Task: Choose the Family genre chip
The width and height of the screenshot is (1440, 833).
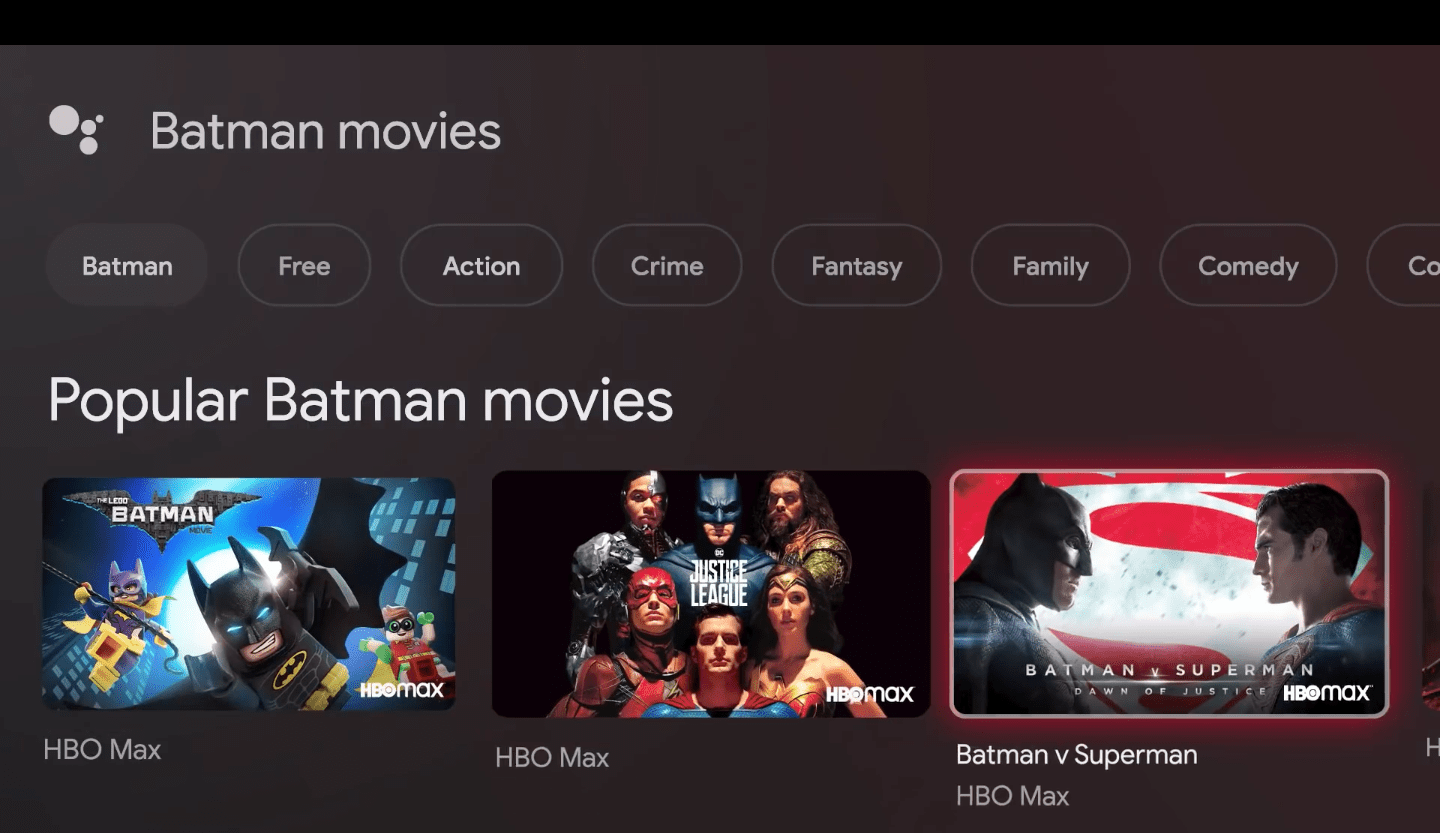Action: tap(1050, 266)
